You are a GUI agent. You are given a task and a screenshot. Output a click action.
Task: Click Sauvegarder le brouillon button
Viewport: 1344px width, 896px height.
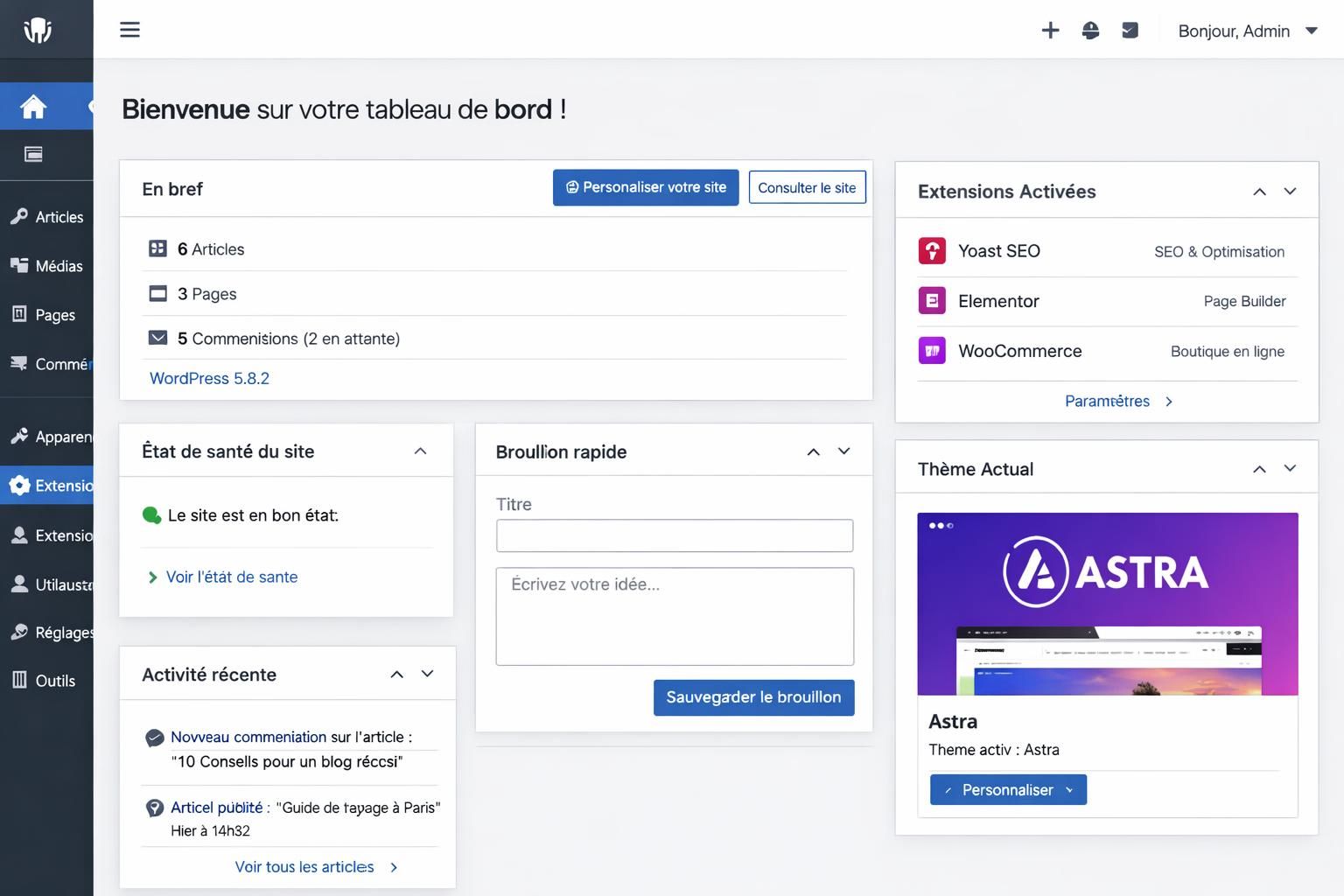[753, 697]
